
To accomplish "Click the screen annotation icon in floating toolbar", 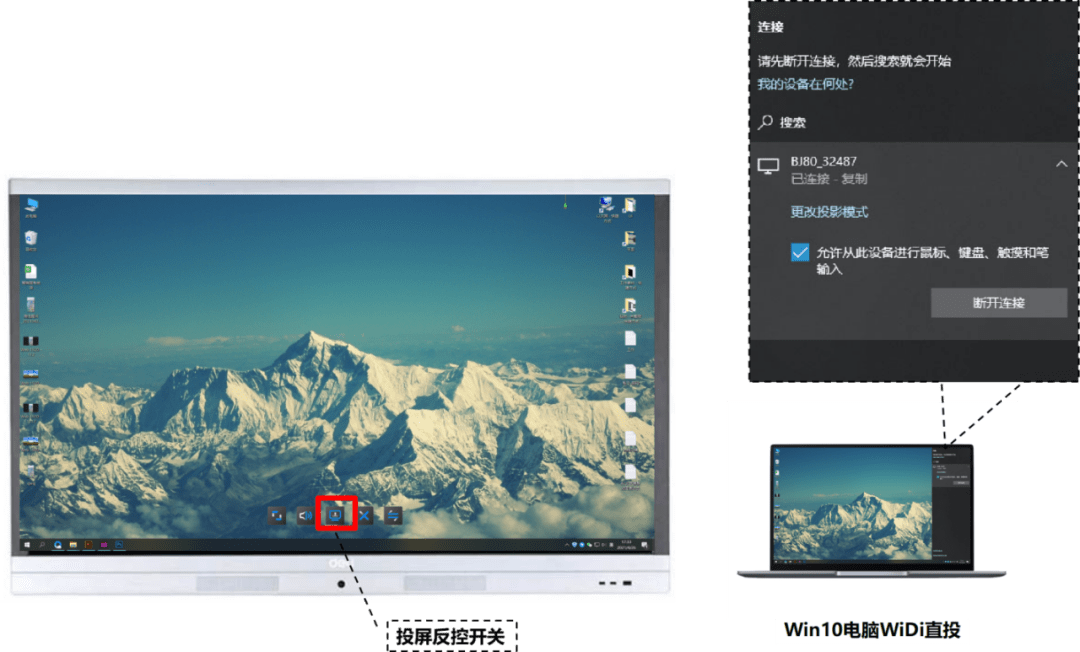I will (276, 513).
